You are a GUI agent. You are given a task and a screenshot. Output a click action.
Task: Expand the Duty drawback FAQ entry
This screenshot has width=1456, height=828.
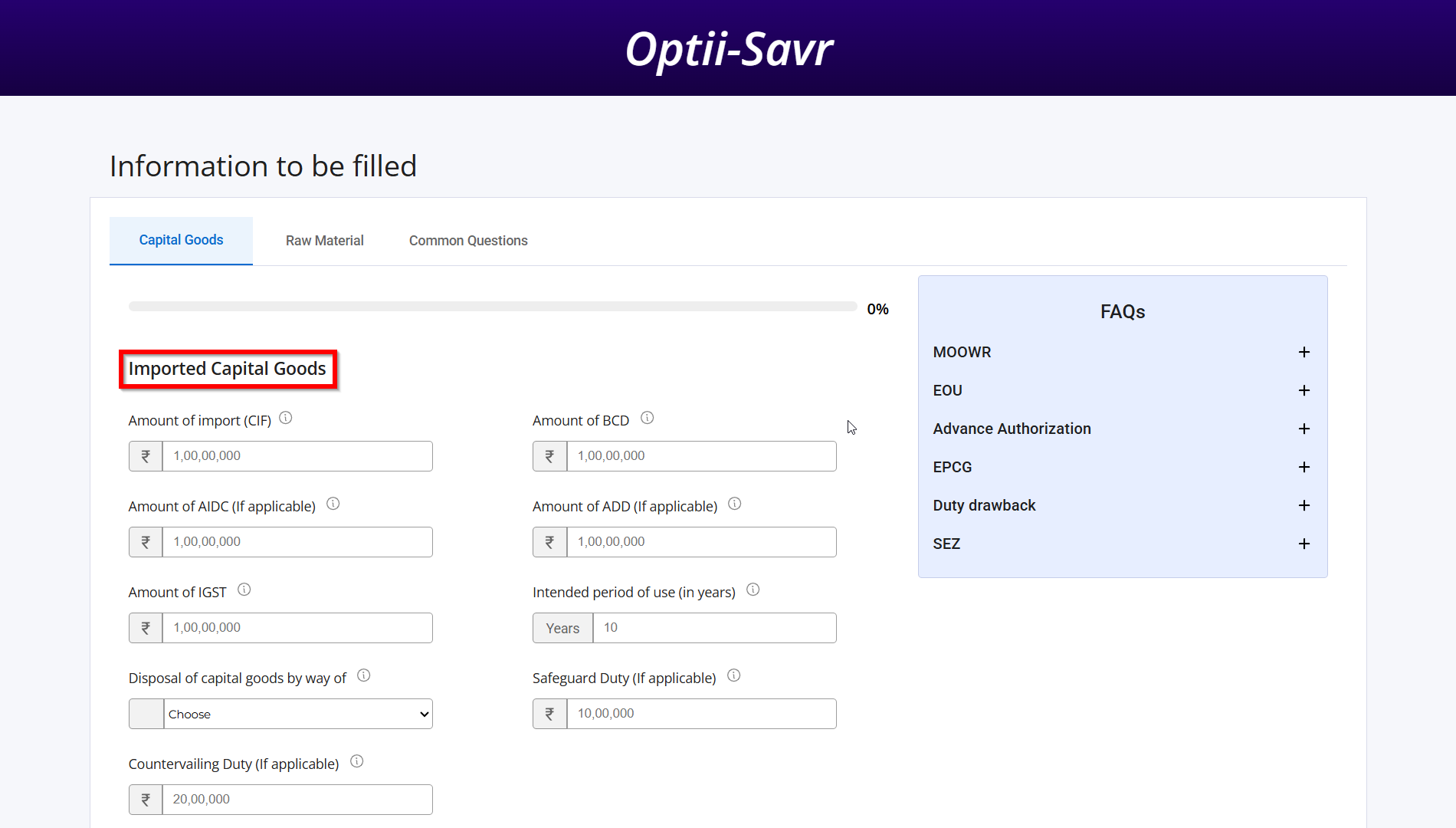[1304, 505]
